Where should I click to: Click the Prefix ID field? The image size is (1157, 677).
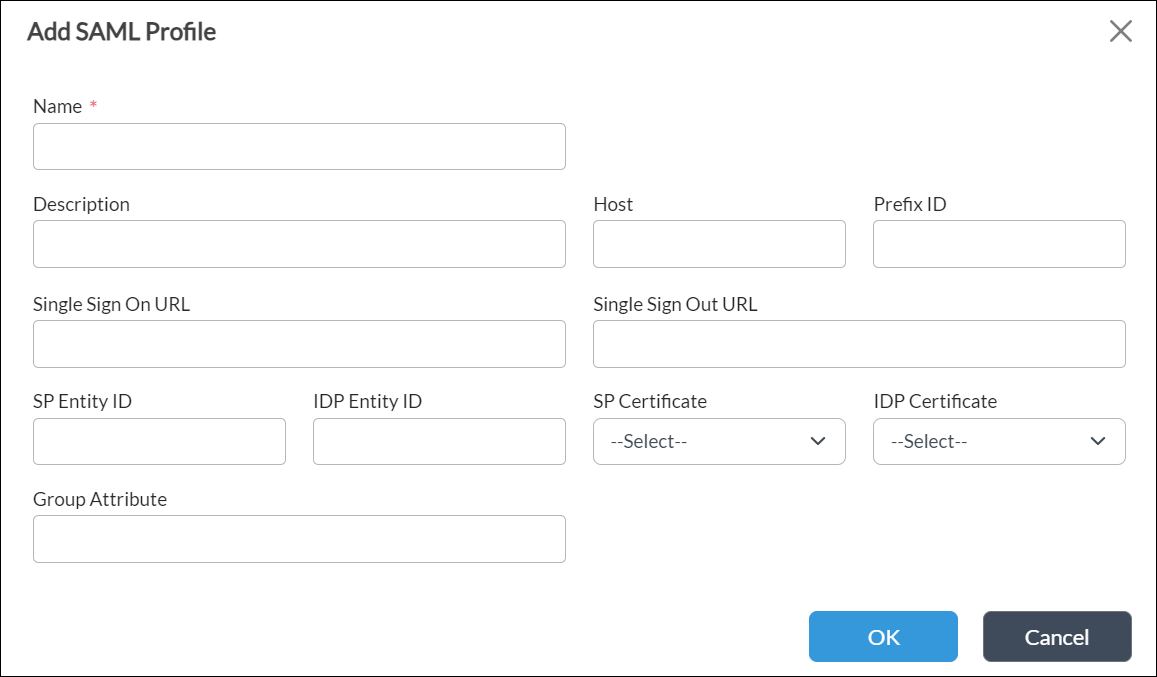pos(999,244)
